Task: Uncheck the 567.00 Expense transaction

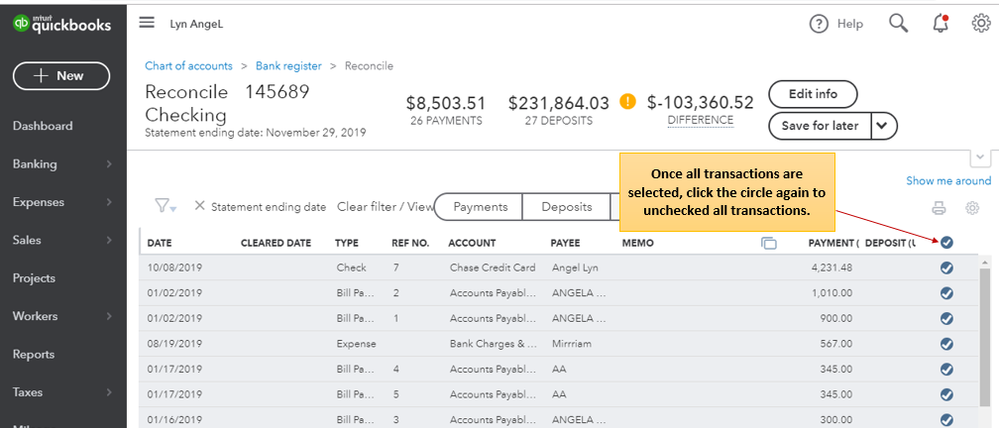Action: (947, 344)
